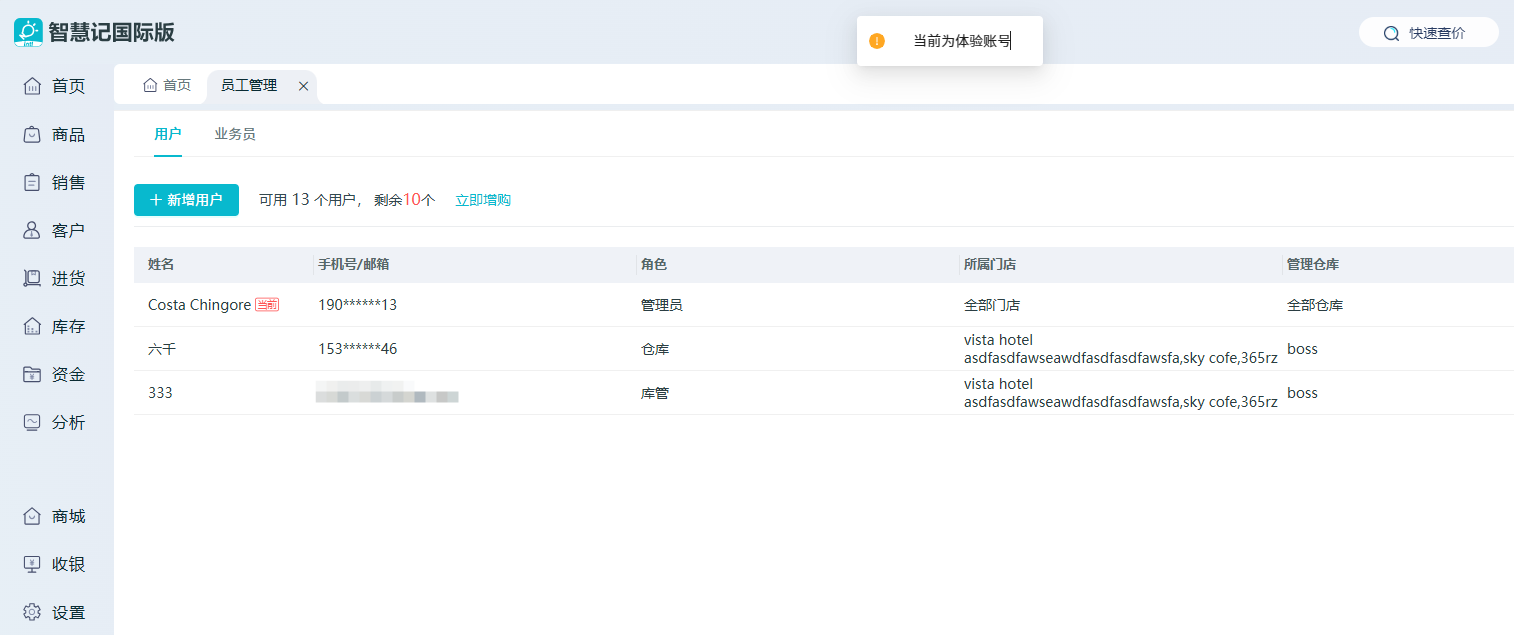Select the 资金 funds sidebar icon

pyautogui.click(x=32, y=374)
